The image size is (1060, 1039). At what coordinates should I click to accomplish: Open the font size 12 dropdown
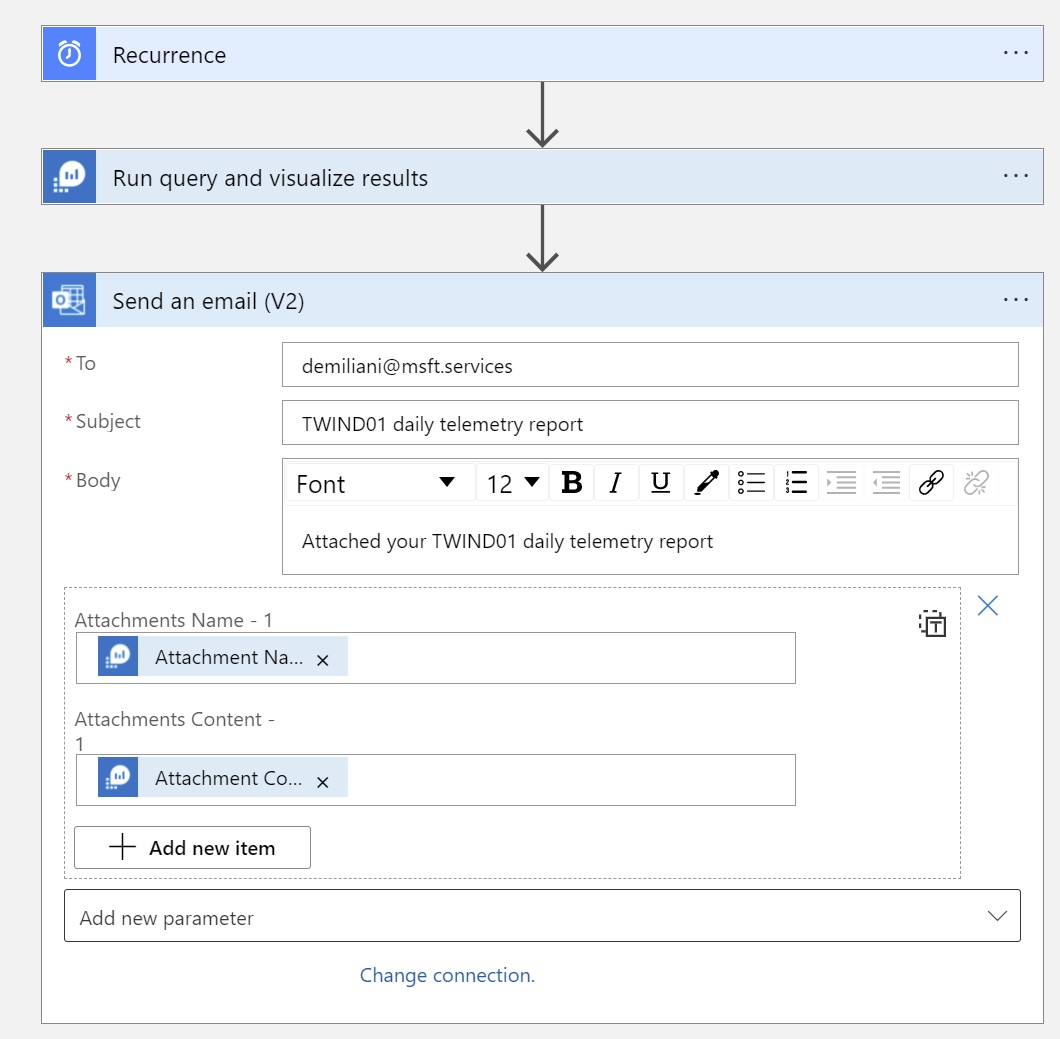[x=513, y=484]
